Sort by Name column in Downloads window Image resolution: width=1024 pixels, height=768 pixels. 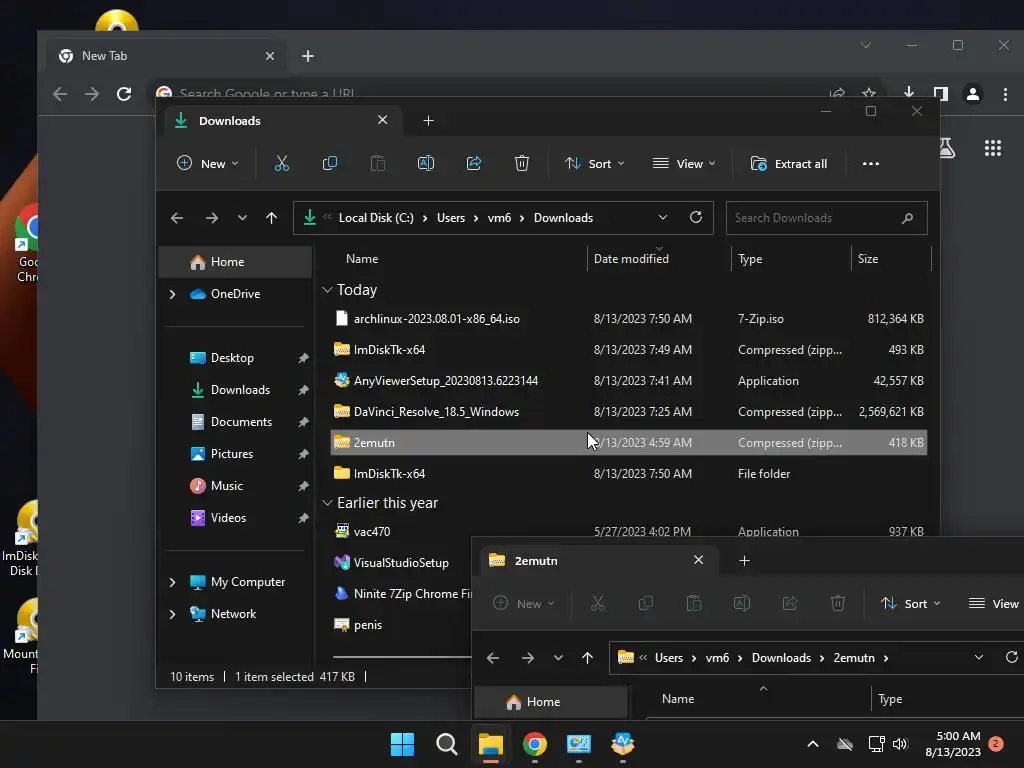pyautogui.click(x=362, y=259)
